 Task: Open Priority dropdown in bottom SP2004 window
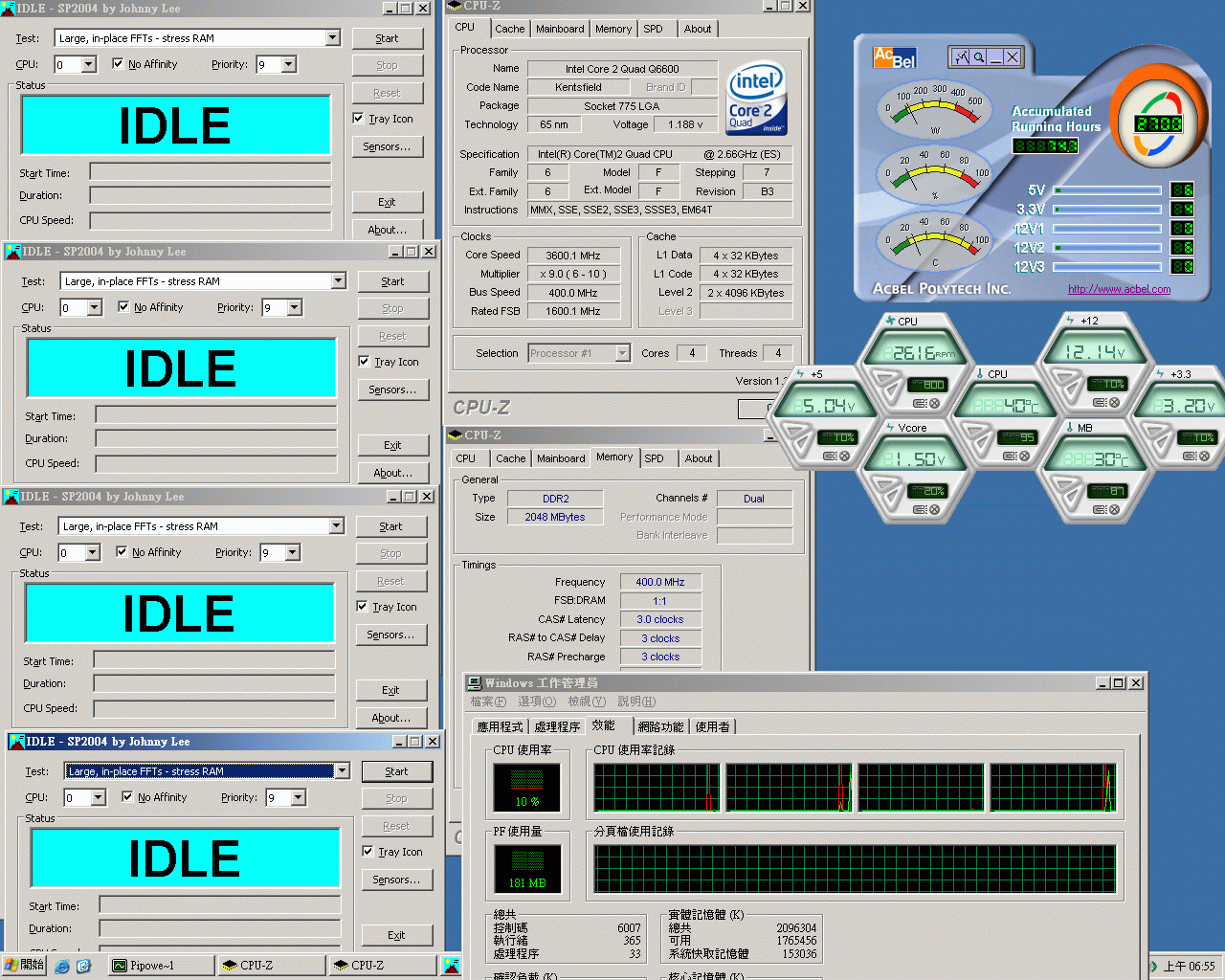299,798
